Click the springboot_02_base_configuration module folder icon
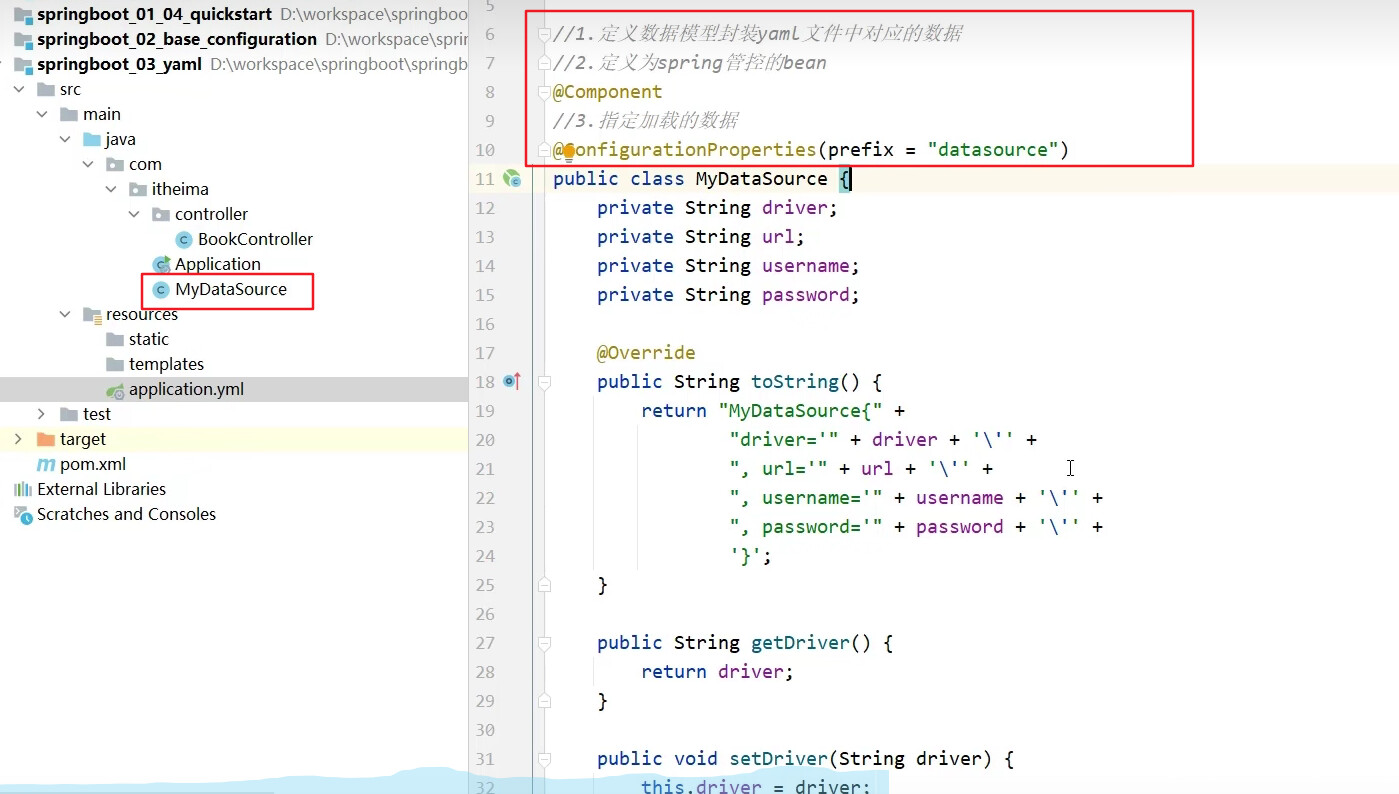 click(22, 39)
